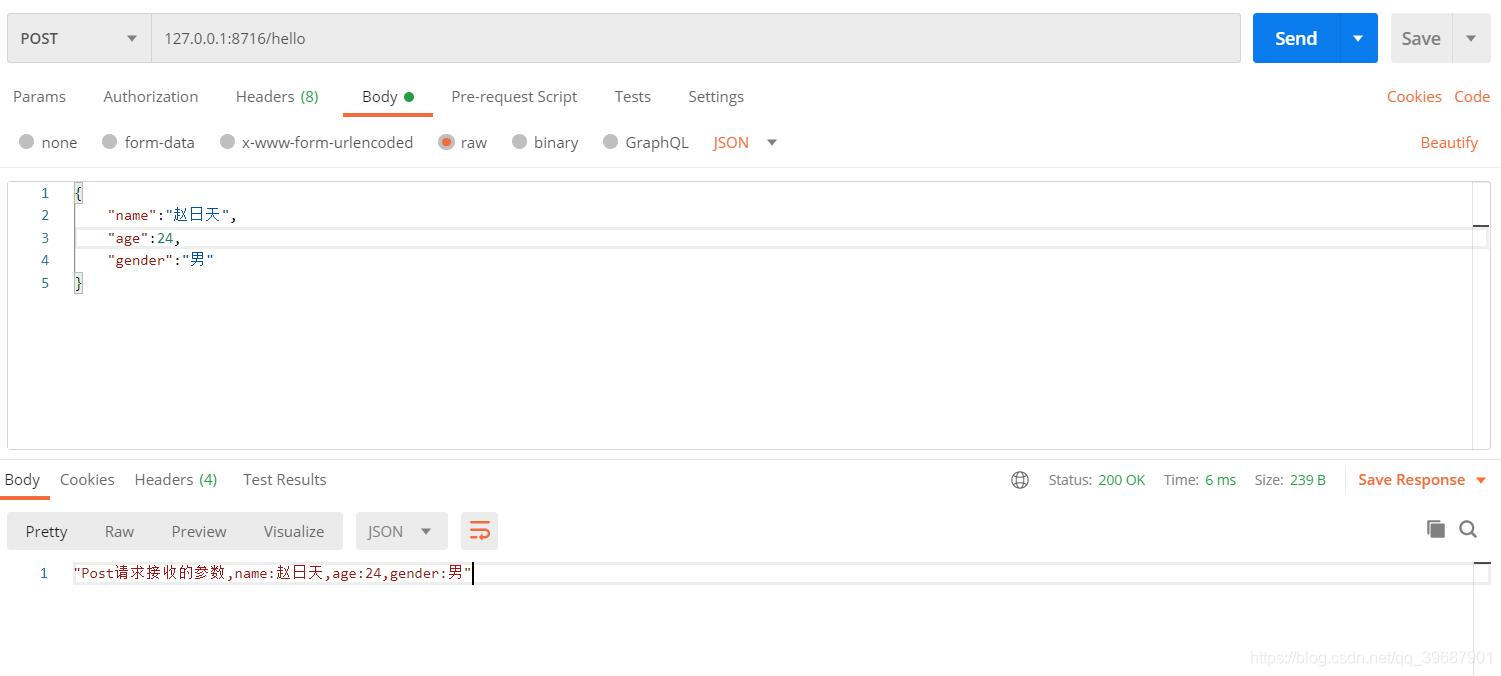
Task: Open the Pre-request Script tab
Action: tap(514, 96)
